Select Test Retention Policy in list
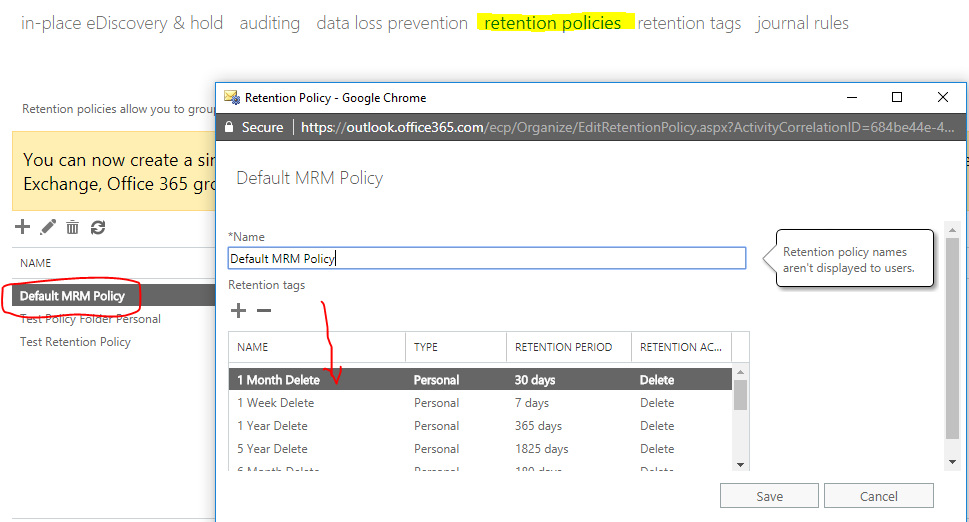 click(x=75, y=342)
